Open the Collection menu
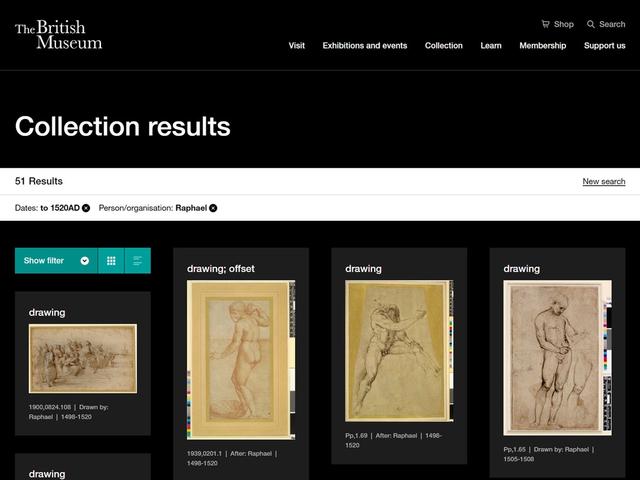 pos(444,46)
